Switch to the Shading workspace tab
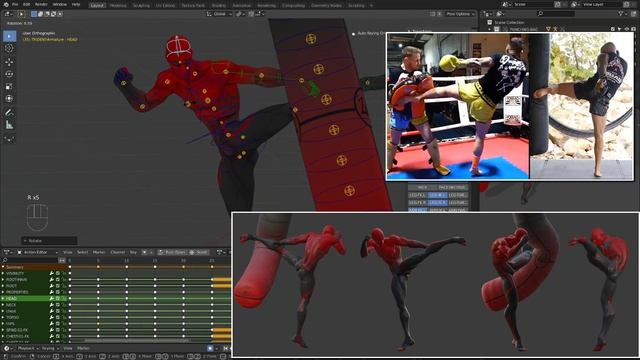This screenshot has width=640, height=360. pos(219,5)
